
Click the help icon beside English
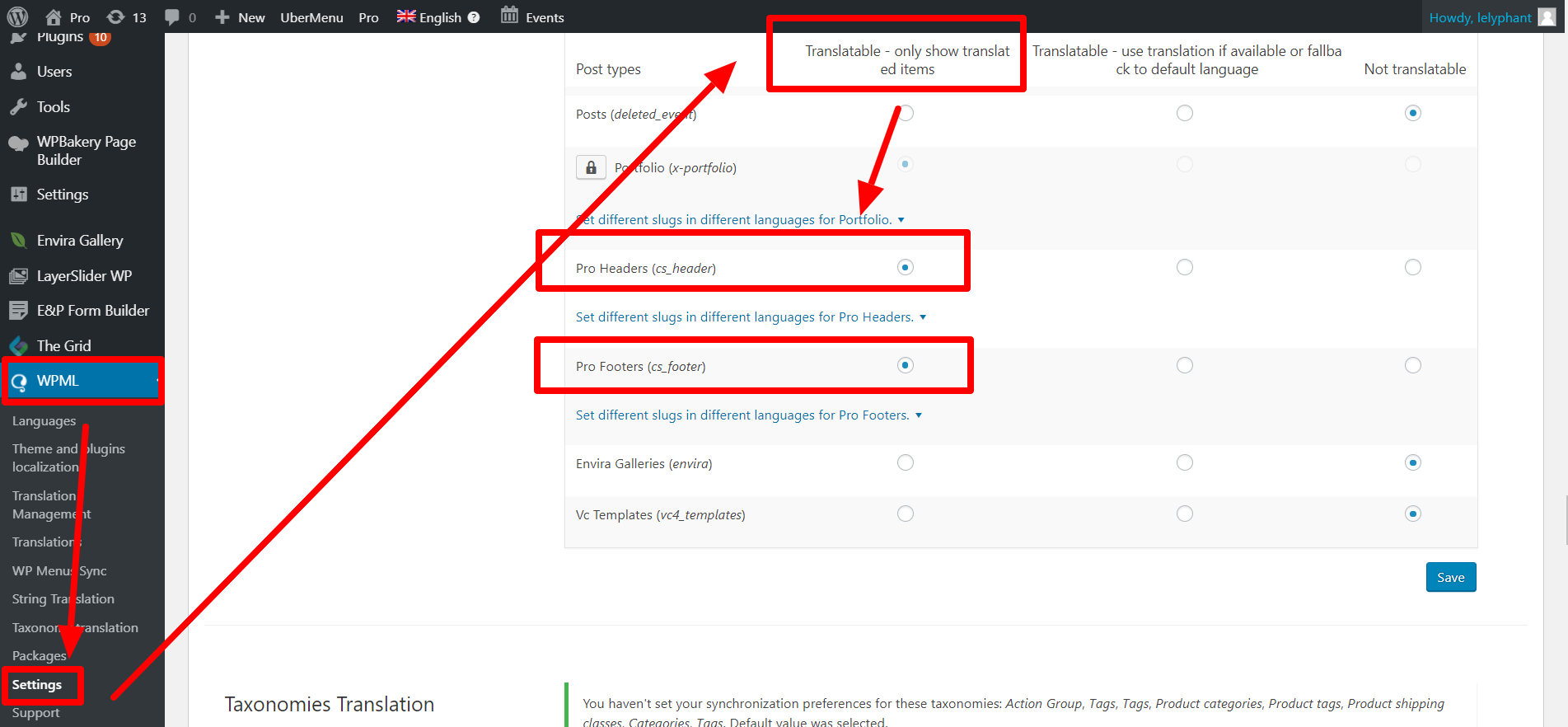point(474,17)
